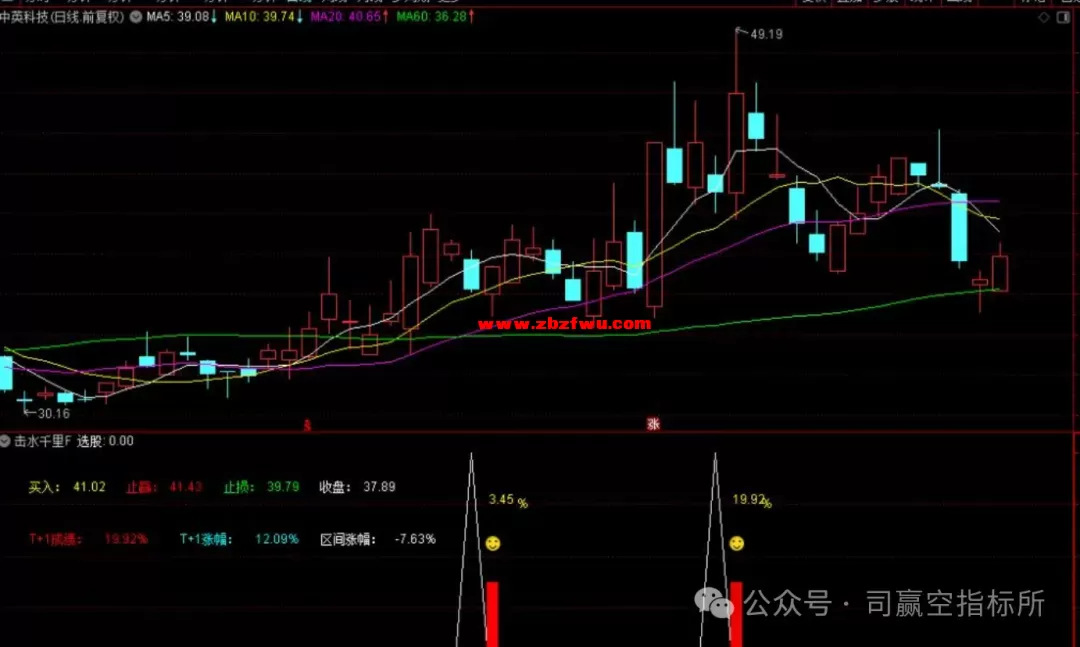Open the round dropdown beside 击水千里F
1080x647 pixels.
[x=6, y=441]
